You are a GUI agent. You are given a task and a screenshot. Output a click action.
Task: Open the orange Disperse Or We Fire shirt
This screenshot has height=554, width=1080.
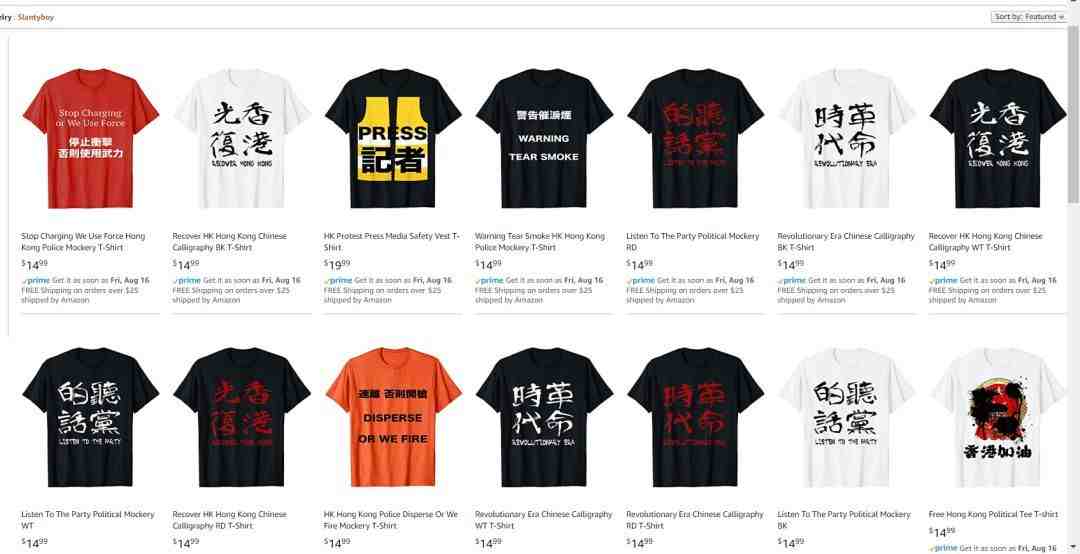(x=393, y=417)
